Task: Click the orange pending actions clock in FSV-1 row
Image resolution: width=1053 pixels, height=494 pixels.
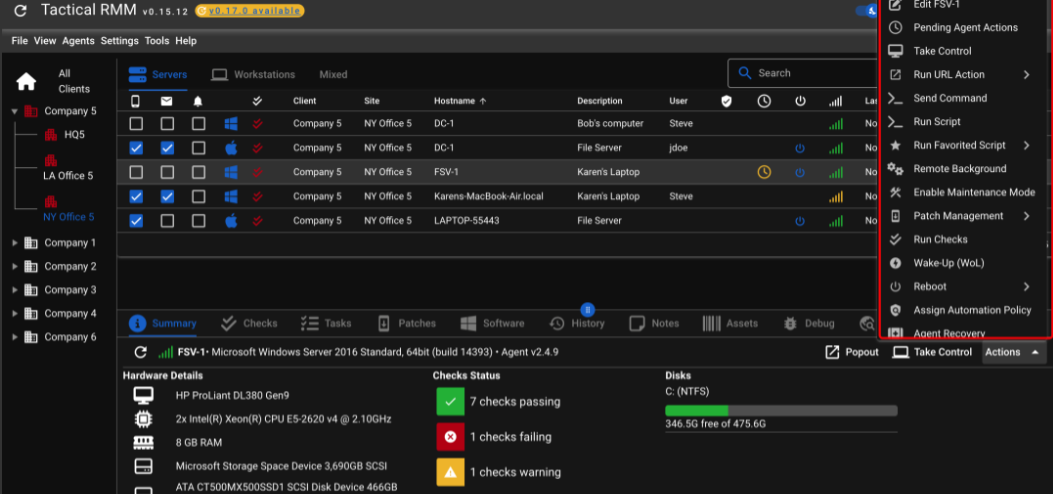Action: pos(764,172)
